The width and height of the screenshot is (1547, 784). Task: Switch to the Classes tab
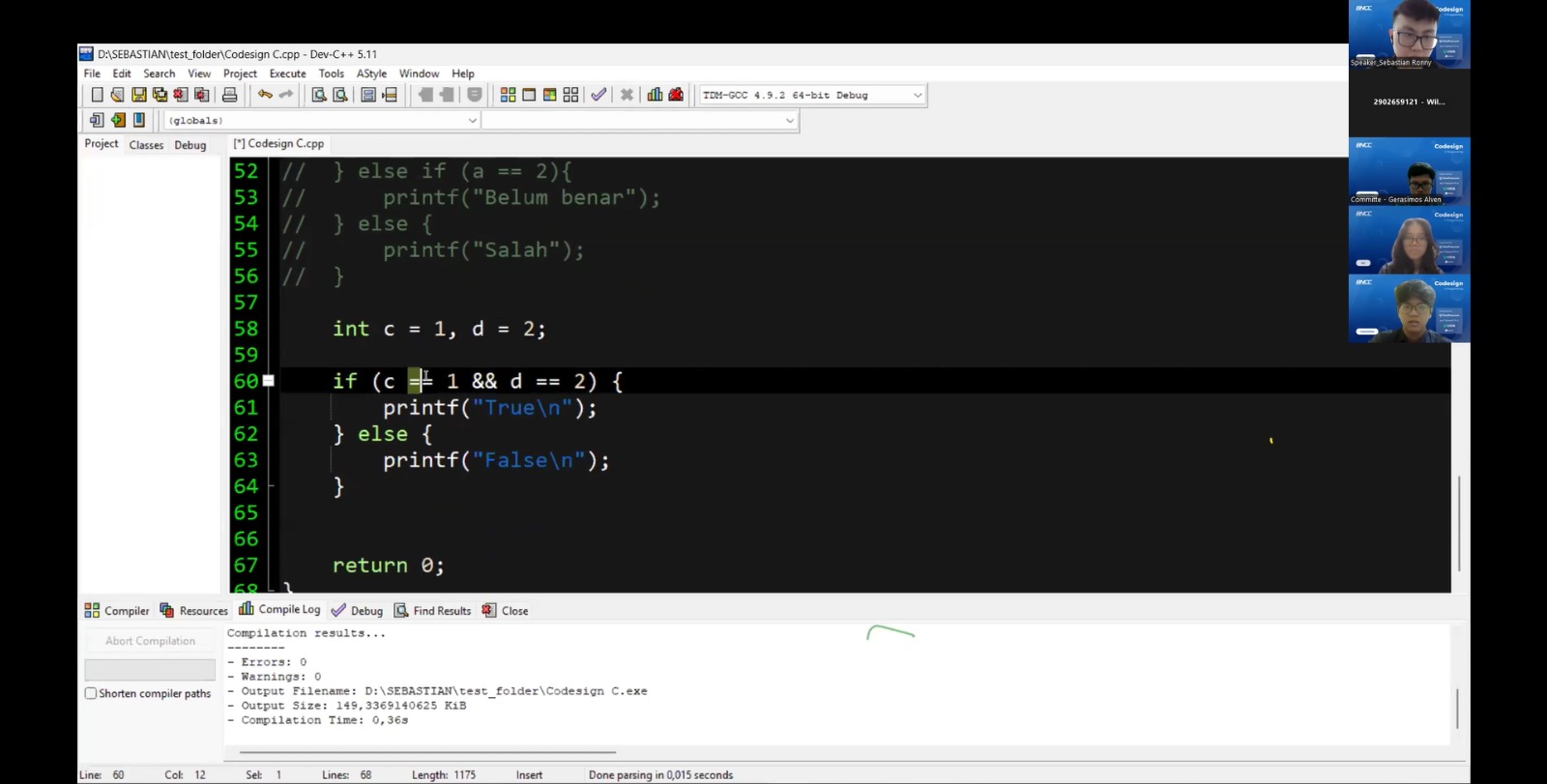click(146, 145)
